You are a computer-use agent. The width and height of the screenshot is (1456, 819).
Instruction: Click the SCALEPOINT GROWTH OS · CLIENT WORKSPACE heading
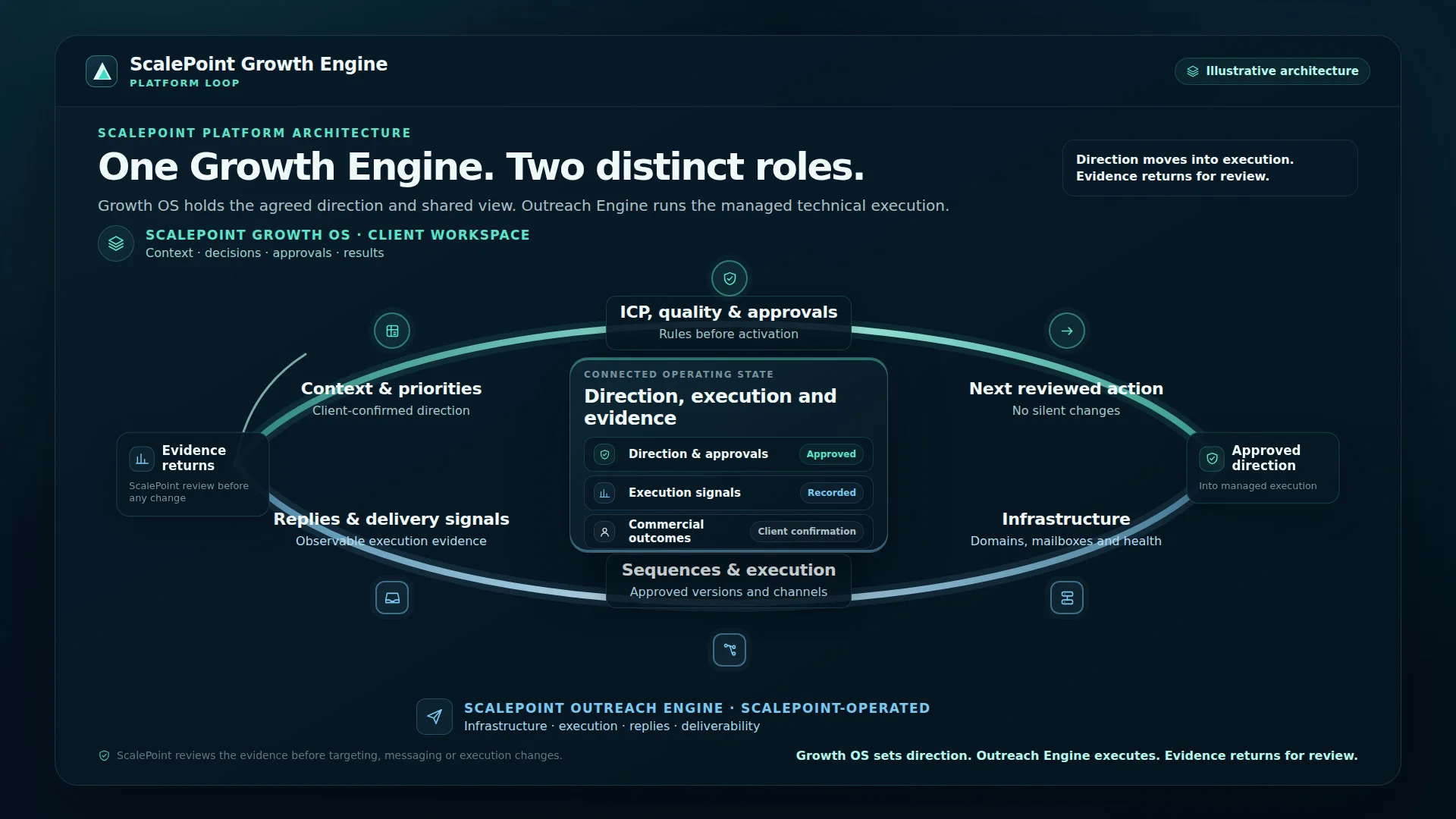coord(337,235)
